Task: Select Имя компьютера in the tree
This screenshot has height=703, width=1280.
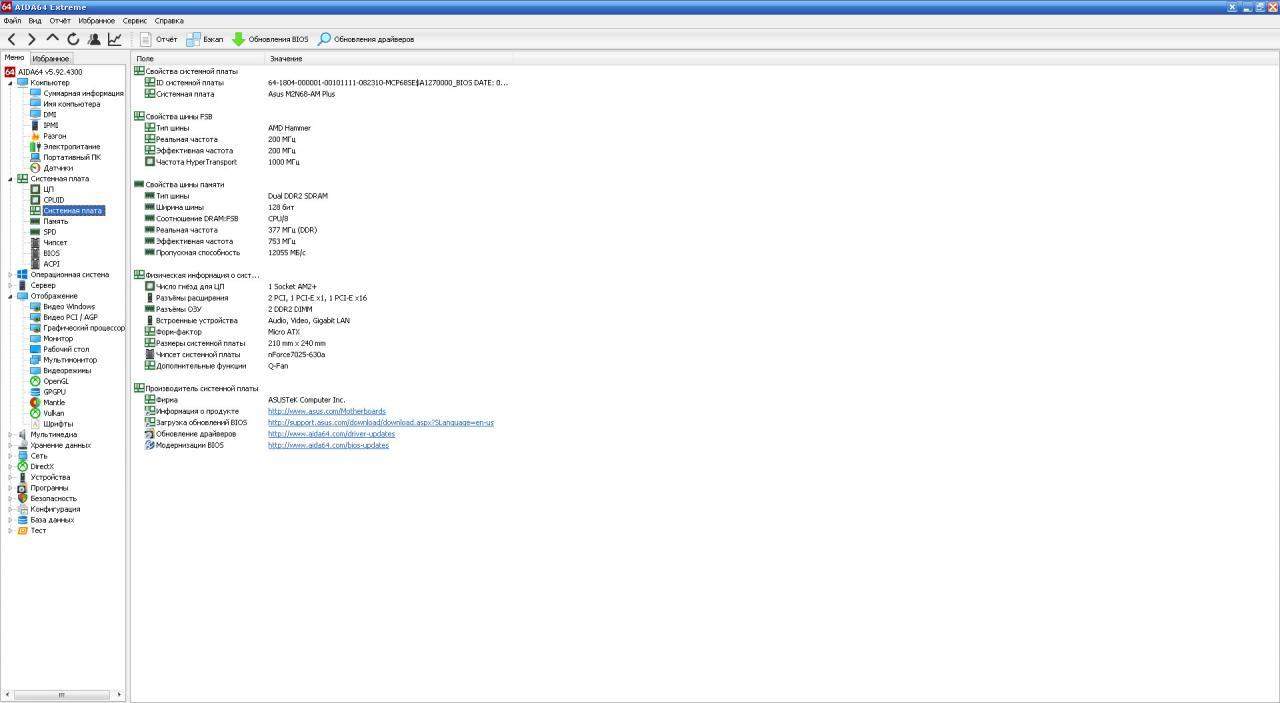Action: pyautogui.click(x=71, y=104)
